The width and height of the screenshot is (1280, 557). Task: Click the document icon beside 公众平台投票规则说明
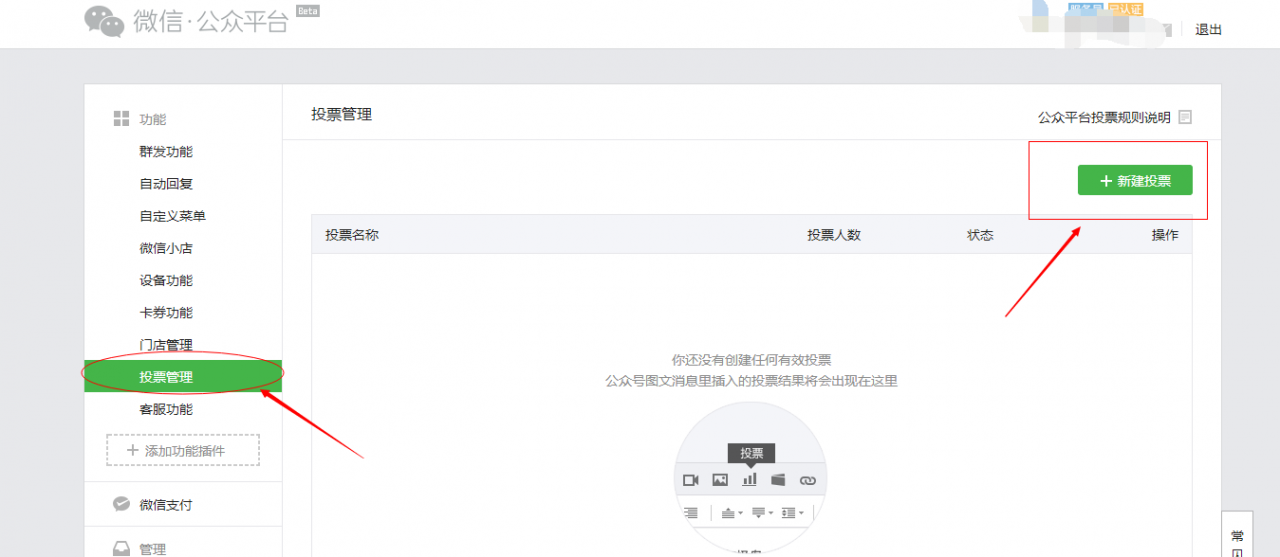[1185, 117]
